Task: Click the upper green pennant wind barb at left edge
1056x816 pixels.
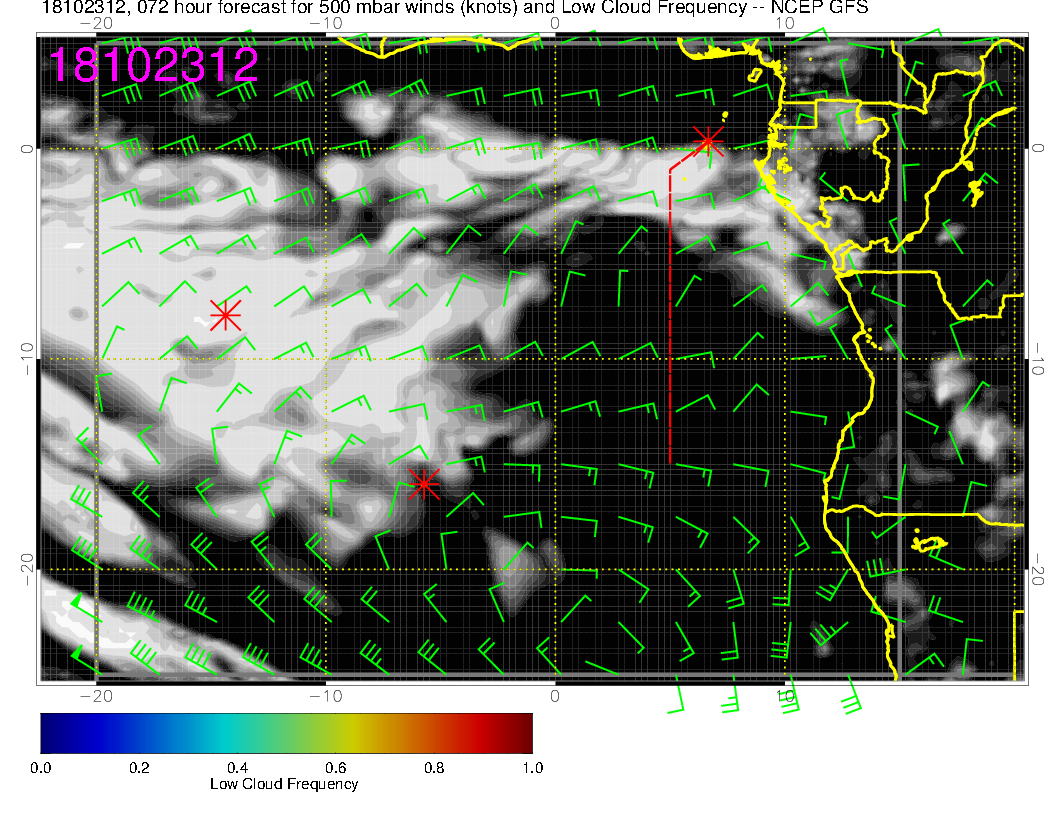Action: click(78, 605)
